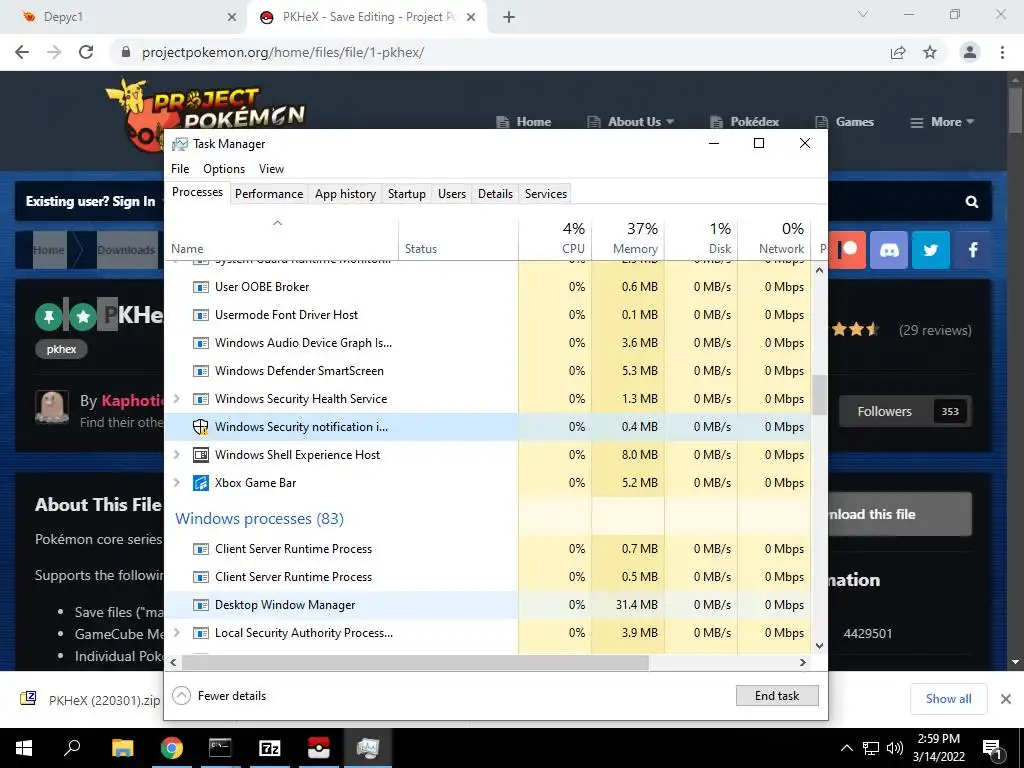Image resolution: width=1024 pixels, height=768 pixels.
Task: Open the More dropdown in site nav
Action: coord(942,122)
